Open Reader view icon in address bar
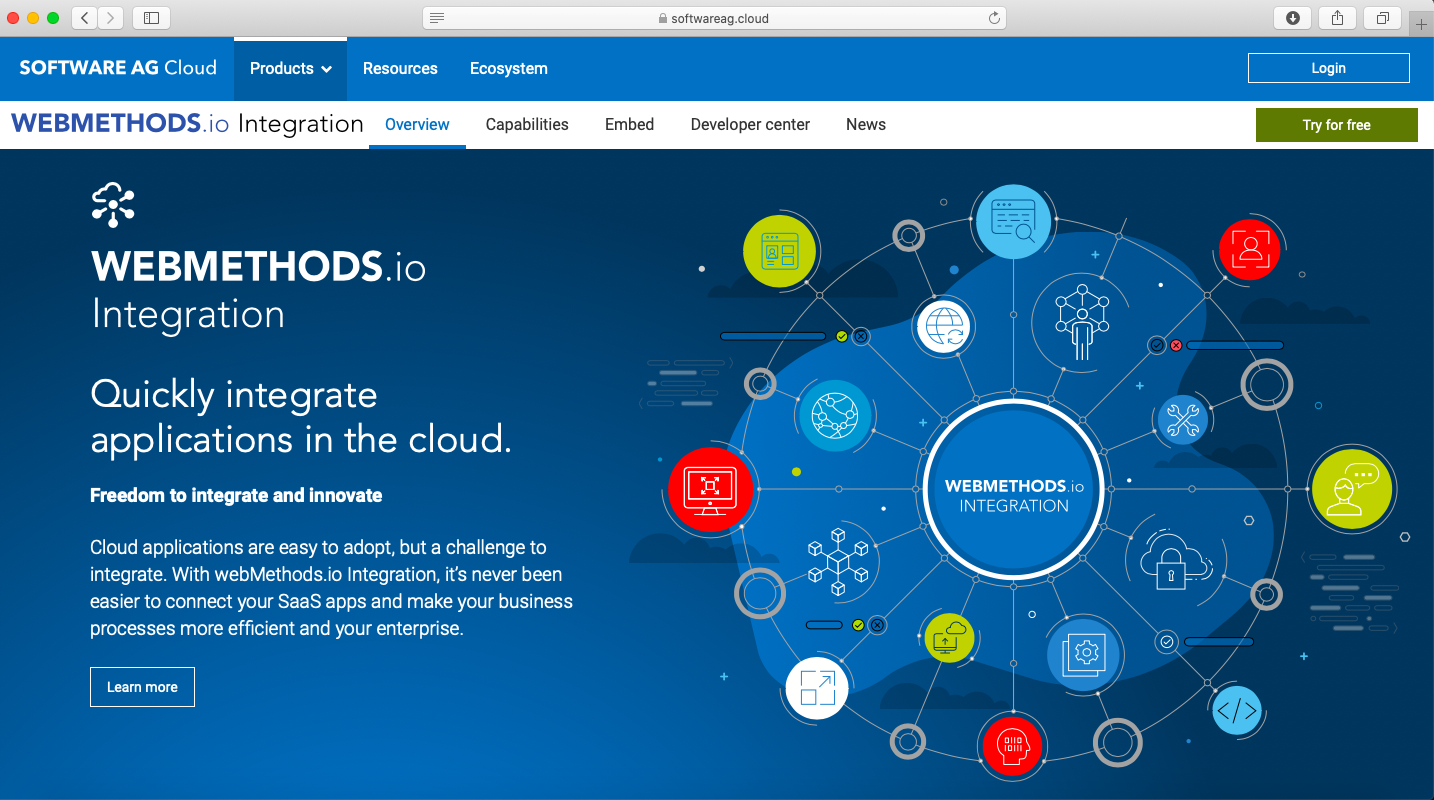The height and width of the screenshot is (800, 1434). [x=437, y=18]
